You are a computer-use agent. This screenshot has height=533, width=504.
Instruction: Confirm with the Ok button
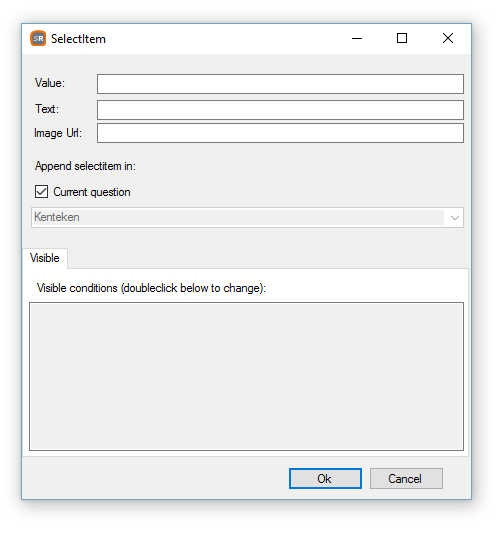click(325, 479)
